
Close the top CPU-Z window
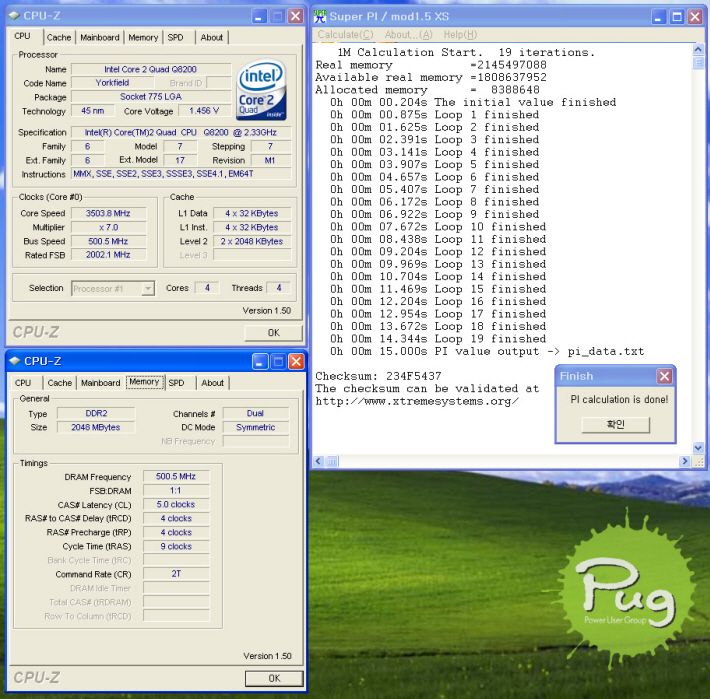(296, 17)
